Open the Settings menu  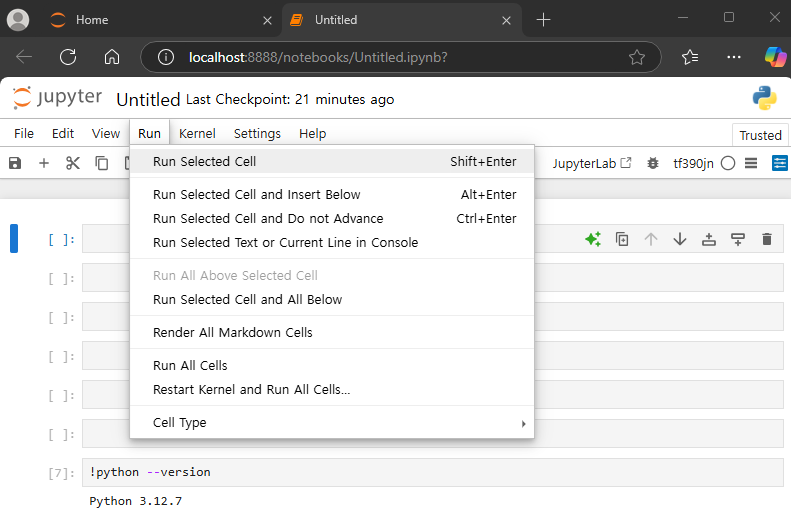coord(257,134)
